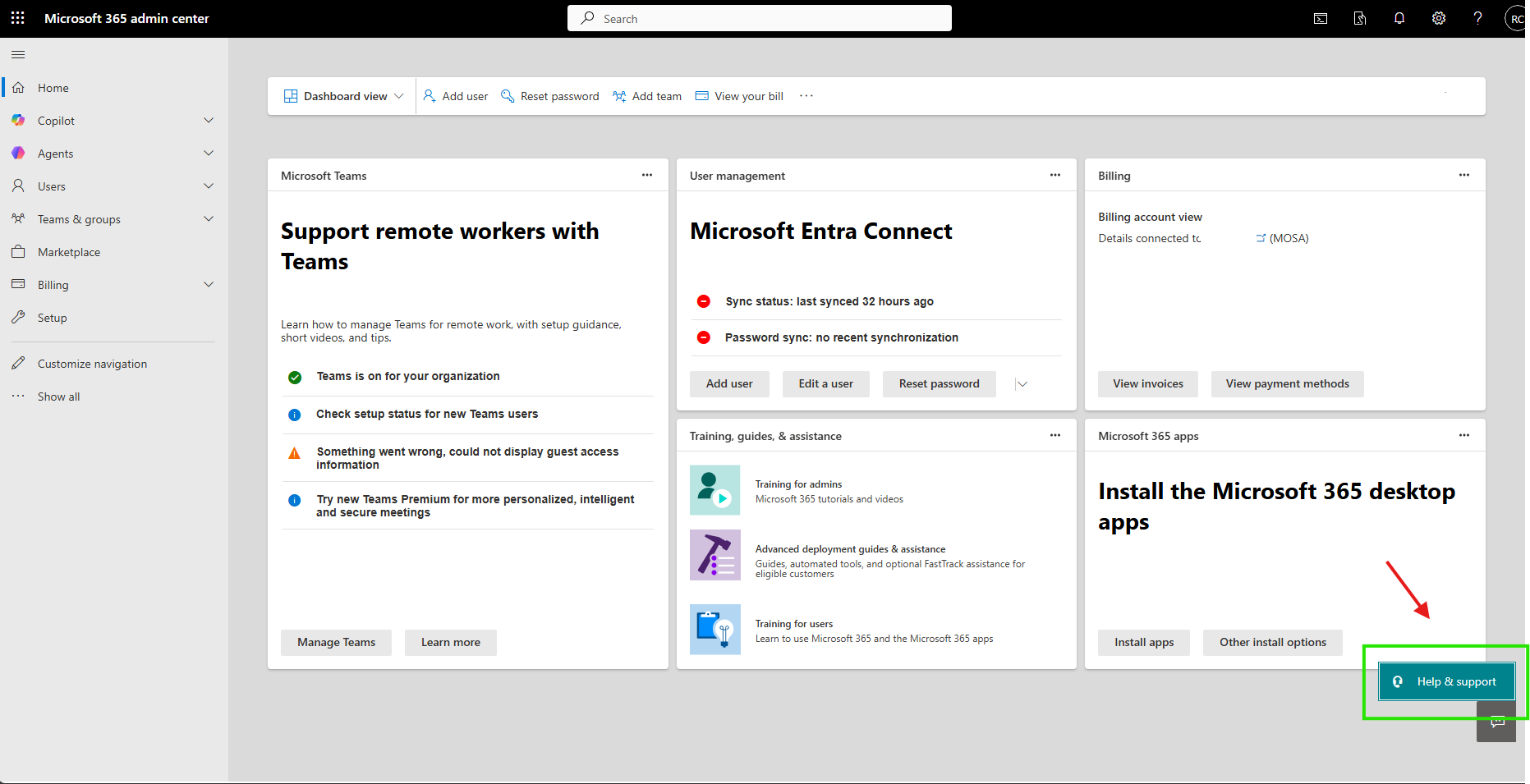Click Add user button in User management card
This screenshot has width=1530, height=784.
pyautogui.click(x=729, y=384)
